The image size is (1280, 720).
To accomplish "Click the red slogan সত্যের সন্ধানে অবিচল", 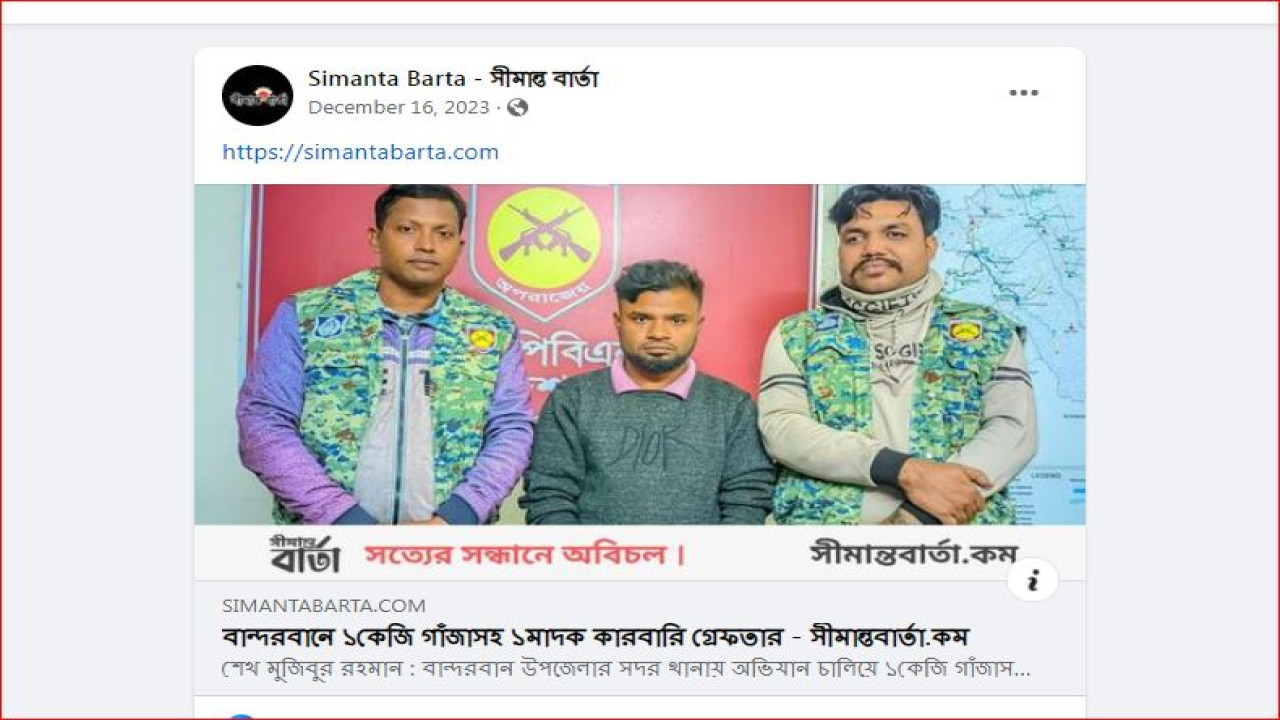I will point(525,554).
